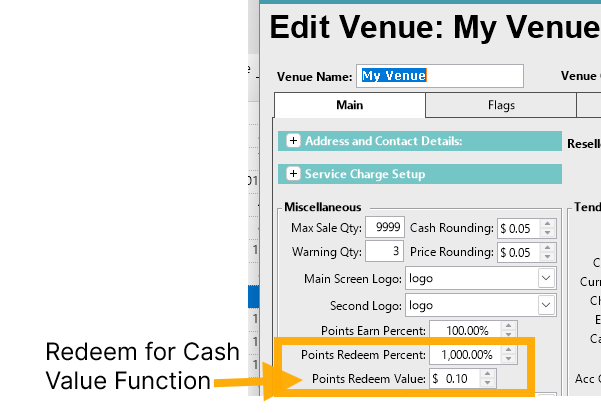The height and width of the screenshot is (413, 601).
Task: Decrease Price Rounding with the down arrow
Action: pos(546,257)
